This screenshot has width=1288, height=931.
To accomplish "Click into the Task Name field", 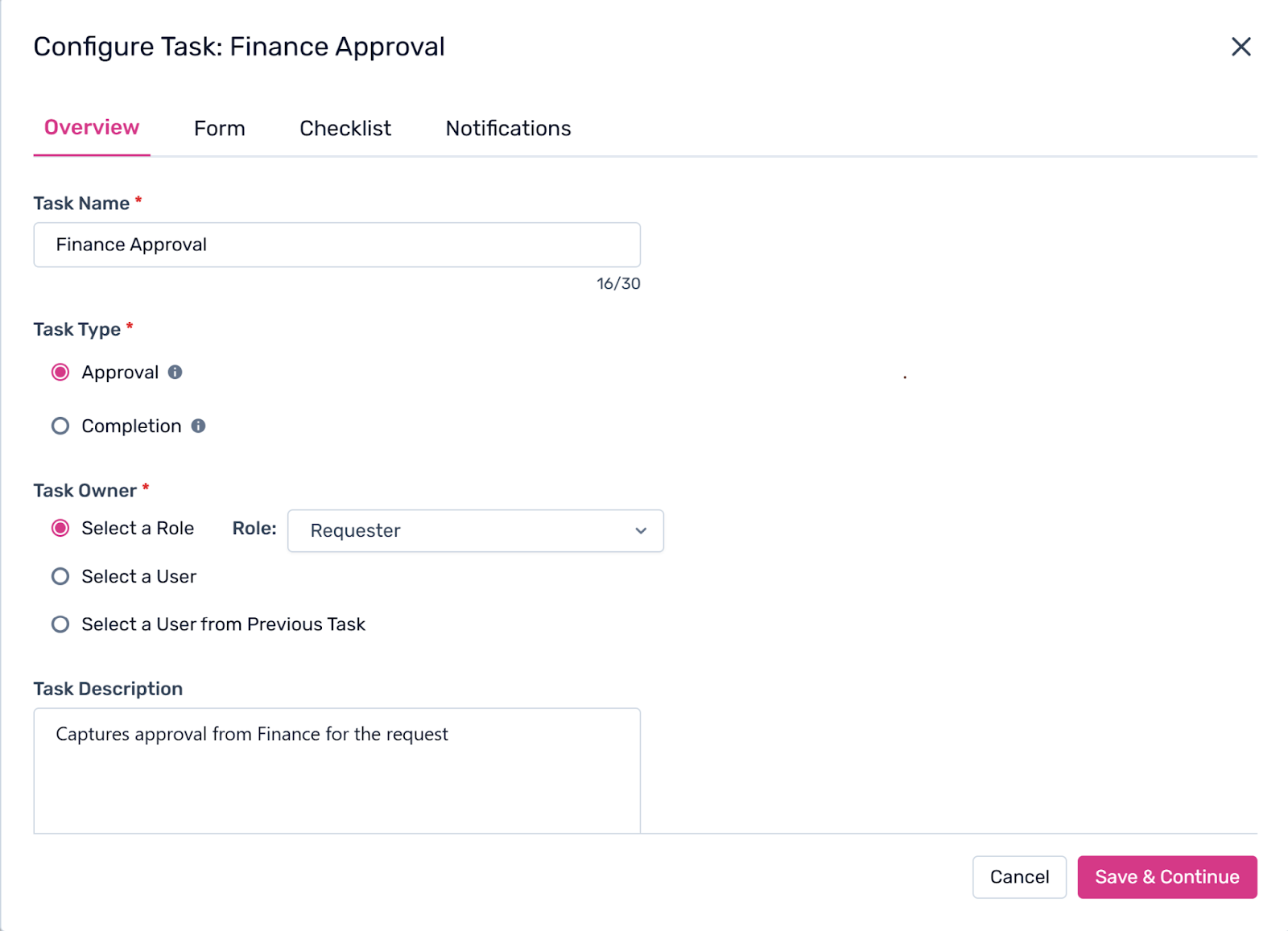I will 336,245.
